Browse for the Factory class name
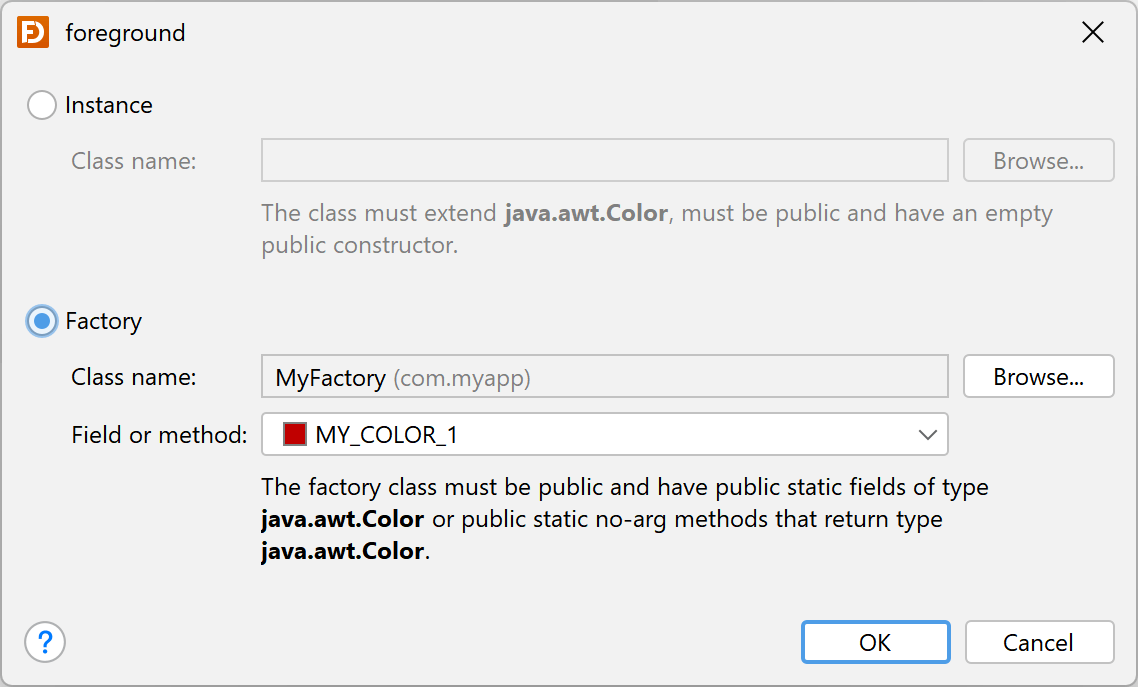 [x=1039, y=376]
